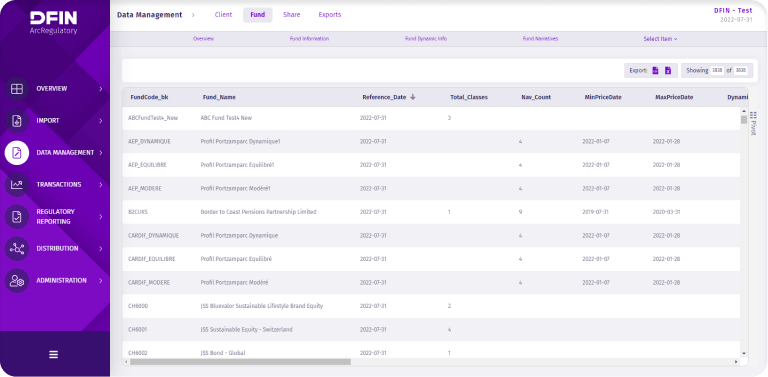Click the Reference_Date sort arrow
Image resolution: width=768 pixels, height=377 pixels.
(x=413, y=97)
